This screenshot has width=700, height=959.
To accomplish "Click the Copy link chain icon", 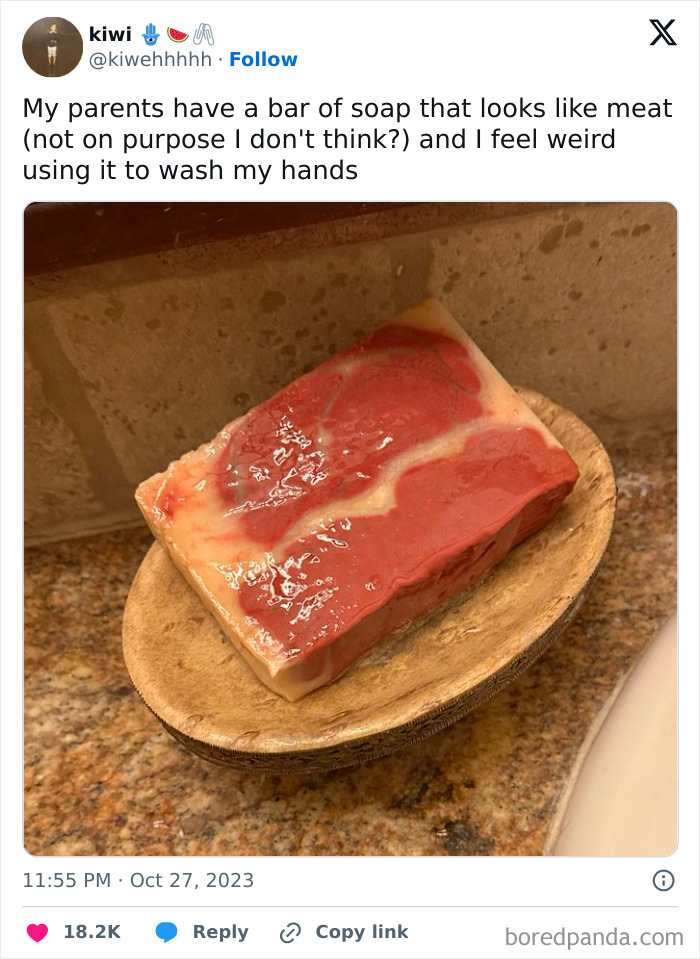I will (x=293, y=931).
